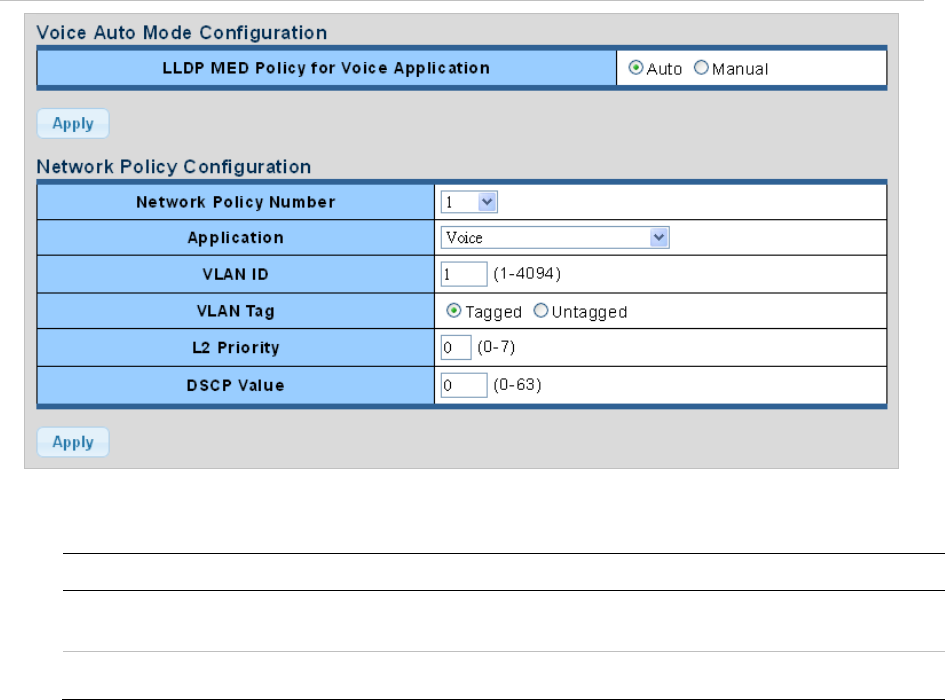Click the VLAN ID row label
Image resolution: width=945 pixels, height=700 pixels.
click(x=235, y=274)
